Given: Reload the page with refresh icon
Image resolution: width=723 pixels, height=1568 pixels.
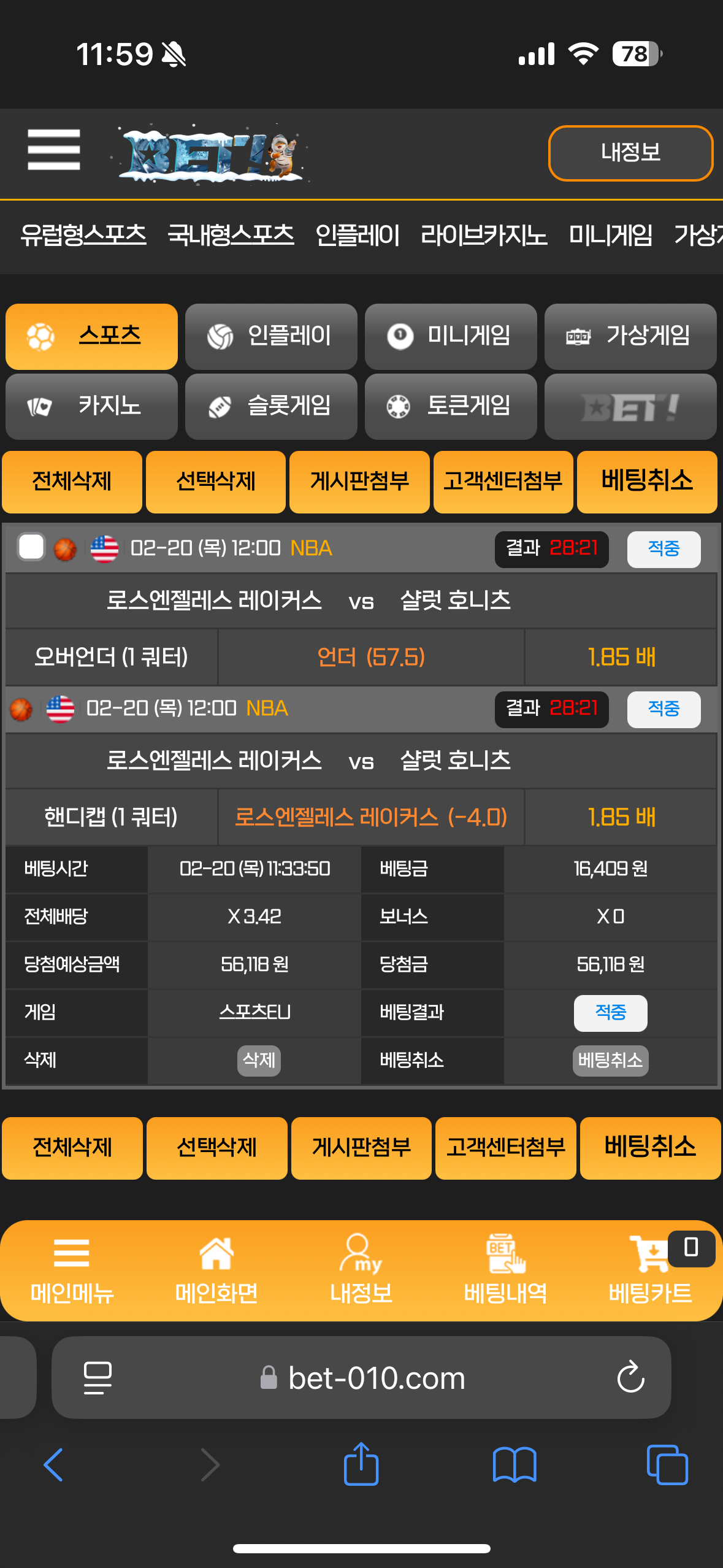Looking at the screenshot, I should pyautogui.click(x=630, y=1378).
